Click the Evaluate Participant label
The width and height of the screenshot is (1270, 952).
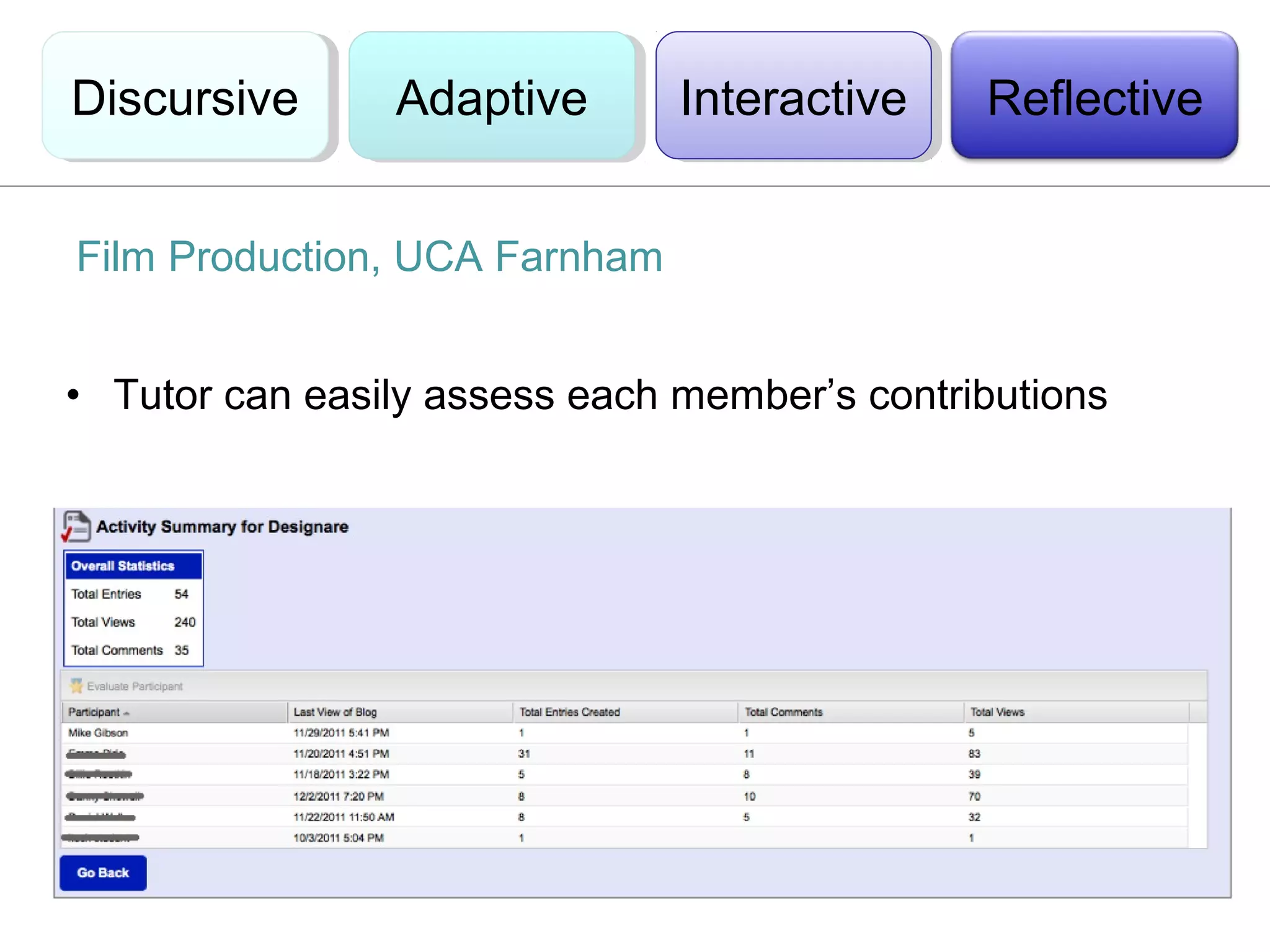tap(135, 686)
